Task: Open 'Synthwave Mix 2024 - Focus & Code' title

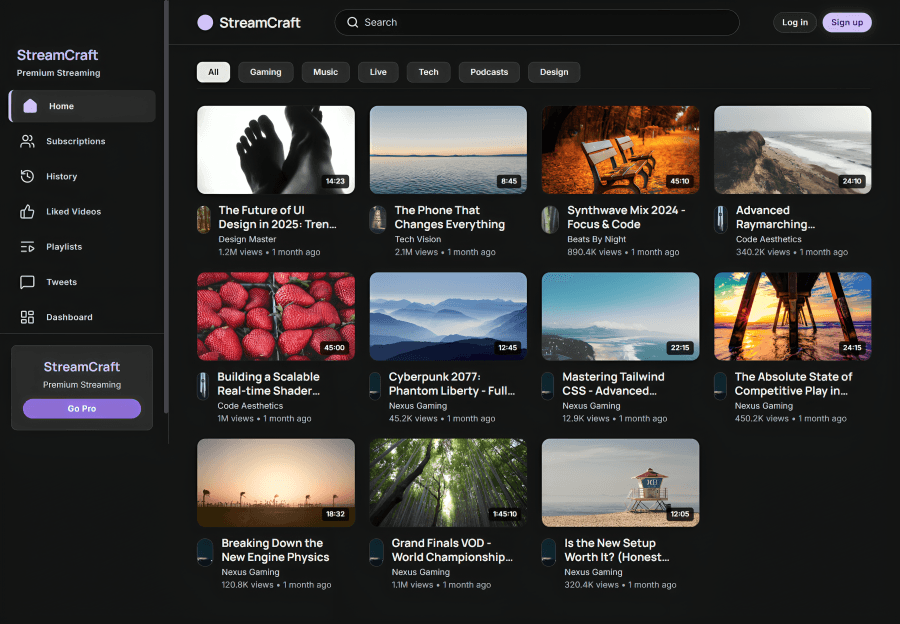Action: click(x=626, y=218)
